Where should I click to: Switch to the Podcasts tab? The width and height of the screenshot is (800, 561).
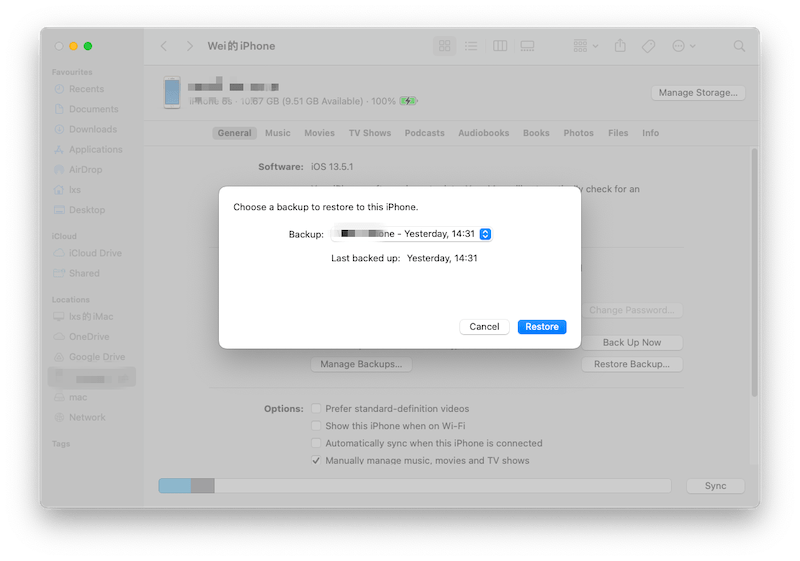point(424,133)
